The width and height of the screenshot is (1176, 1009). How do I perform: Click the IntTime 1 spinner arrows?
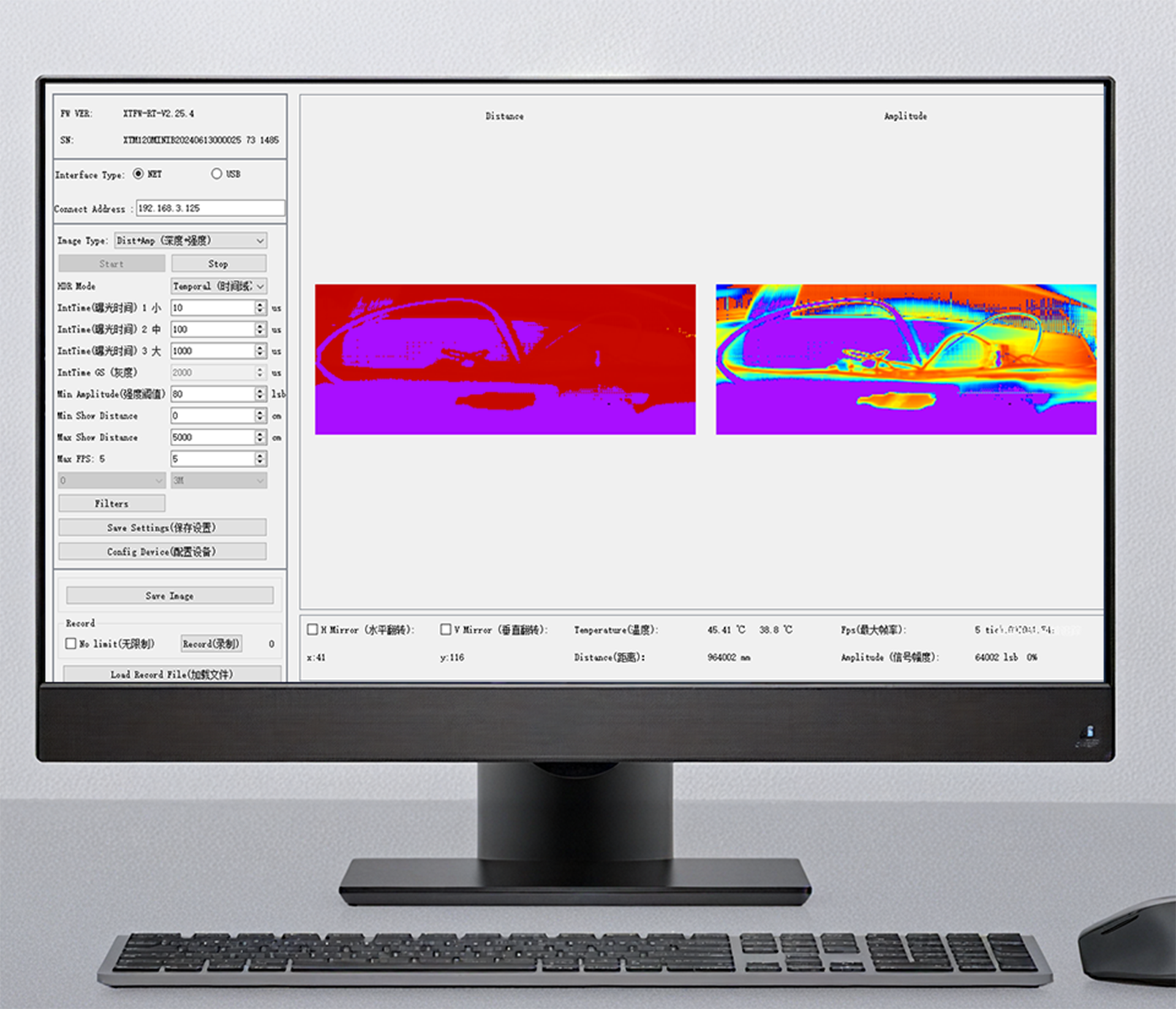260,307
